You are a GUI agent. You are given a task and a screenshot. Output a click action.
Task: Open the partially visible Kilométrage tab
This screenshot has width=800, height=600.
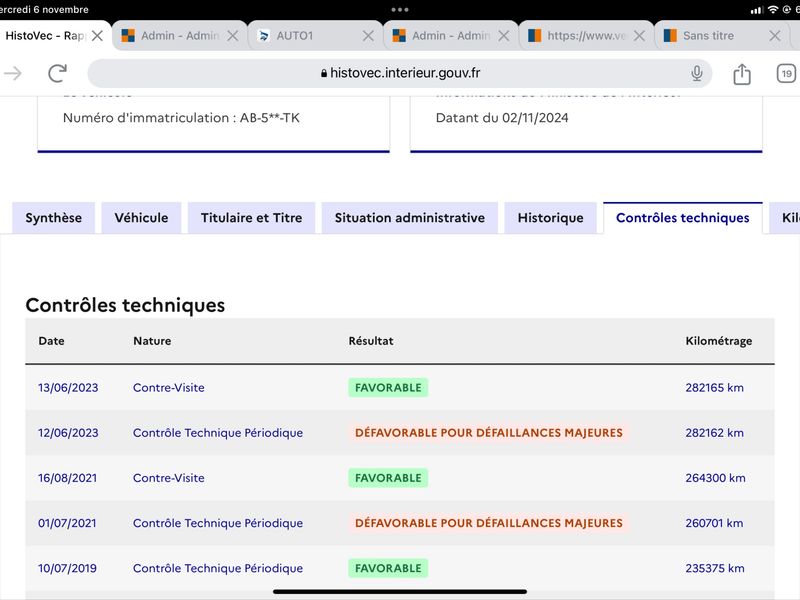[x=787, y=218]
